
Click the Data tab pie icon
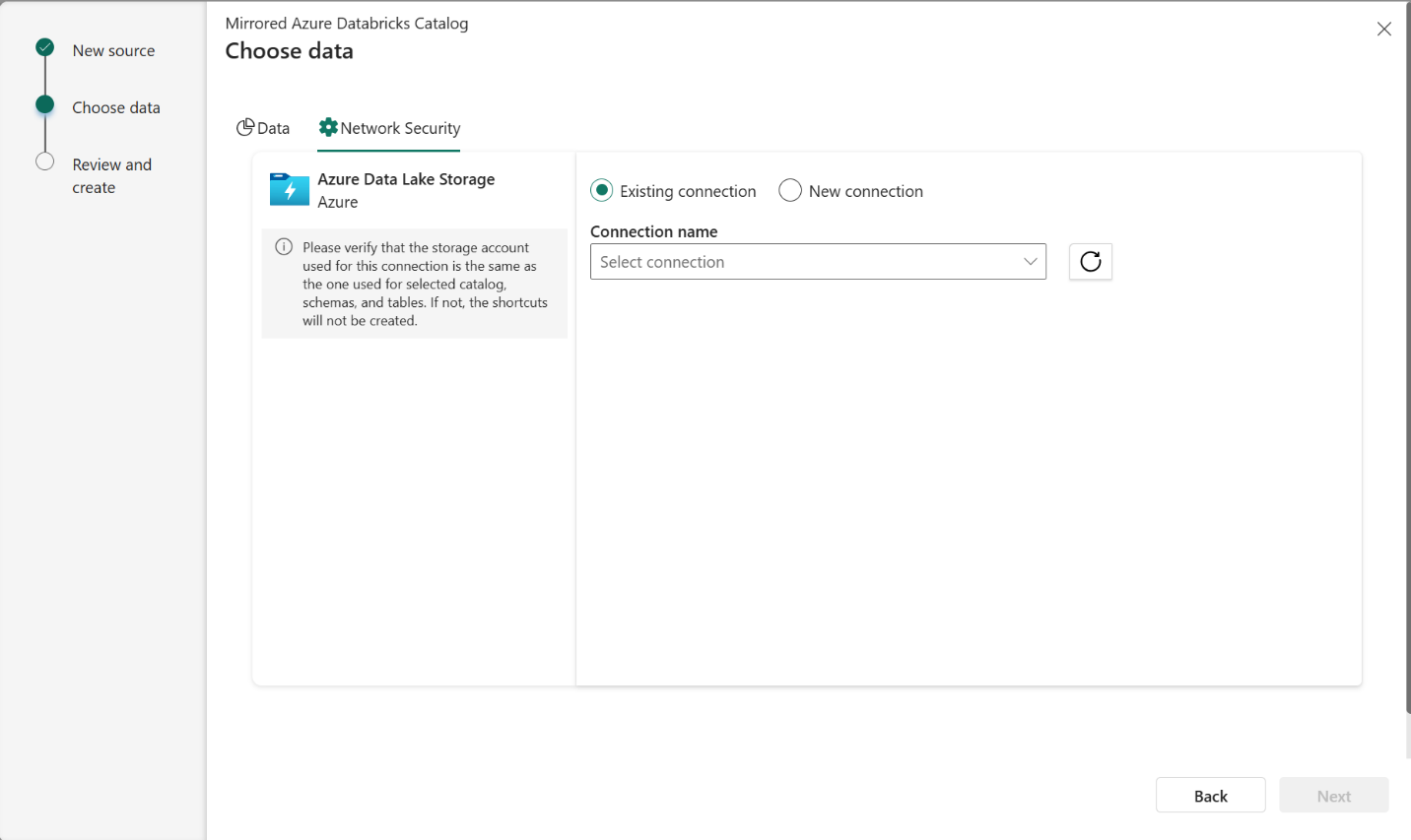245,127
